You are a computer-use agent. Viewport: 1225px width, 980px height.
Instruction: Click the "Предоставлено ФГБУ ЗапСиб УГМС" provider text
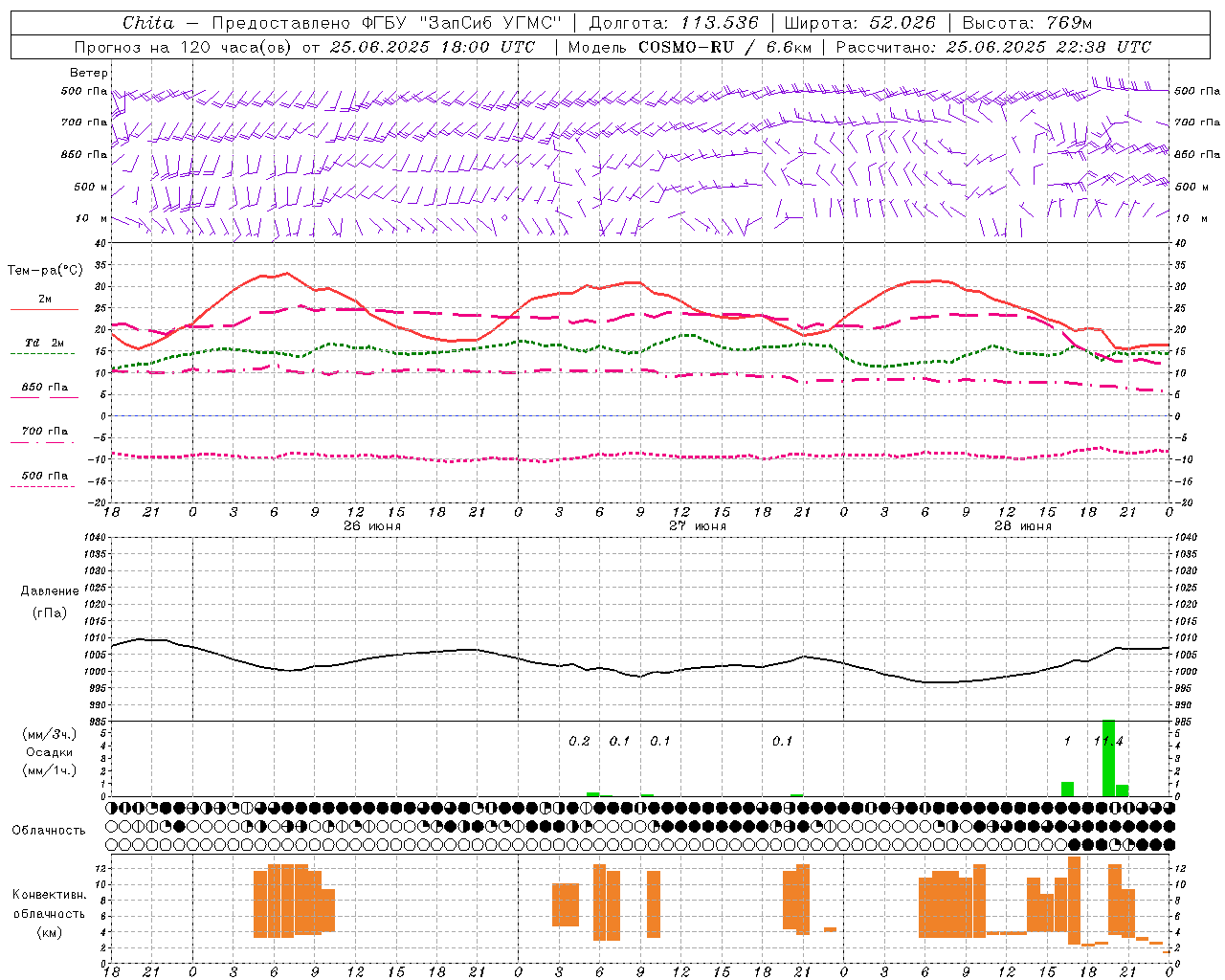tap(386, 23)
